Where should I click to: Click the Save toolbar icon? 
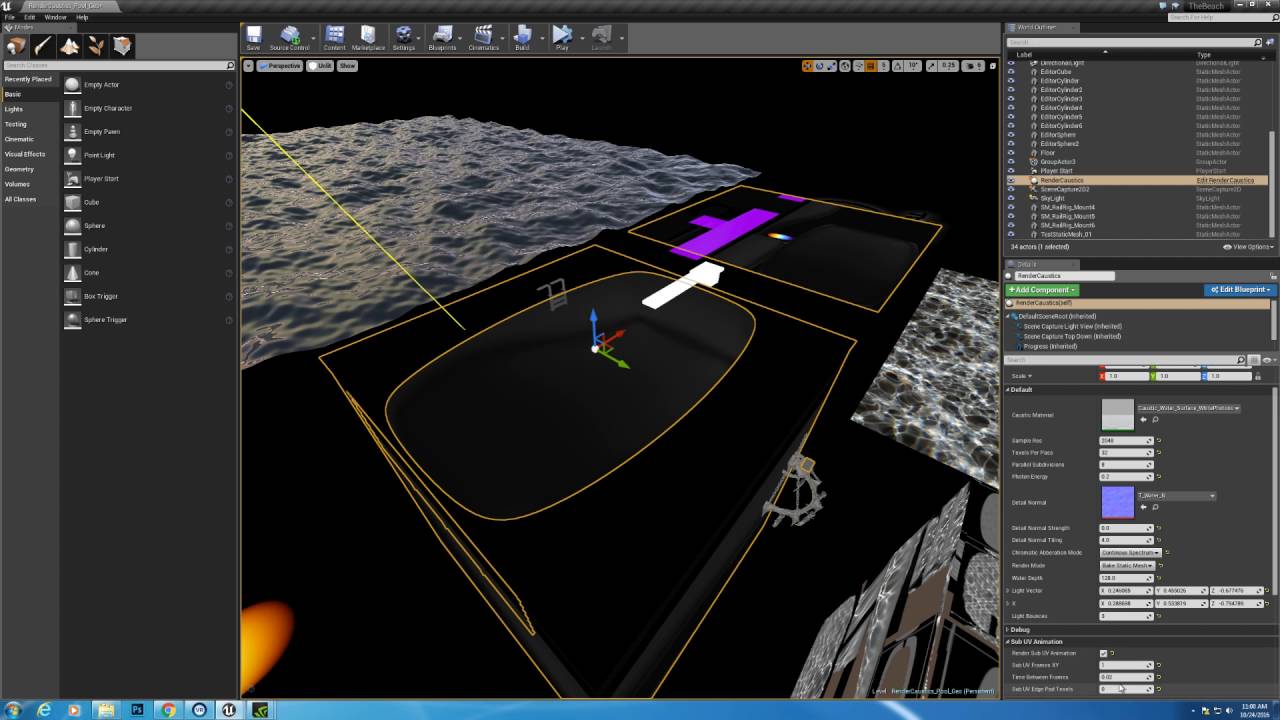(254, 38)
